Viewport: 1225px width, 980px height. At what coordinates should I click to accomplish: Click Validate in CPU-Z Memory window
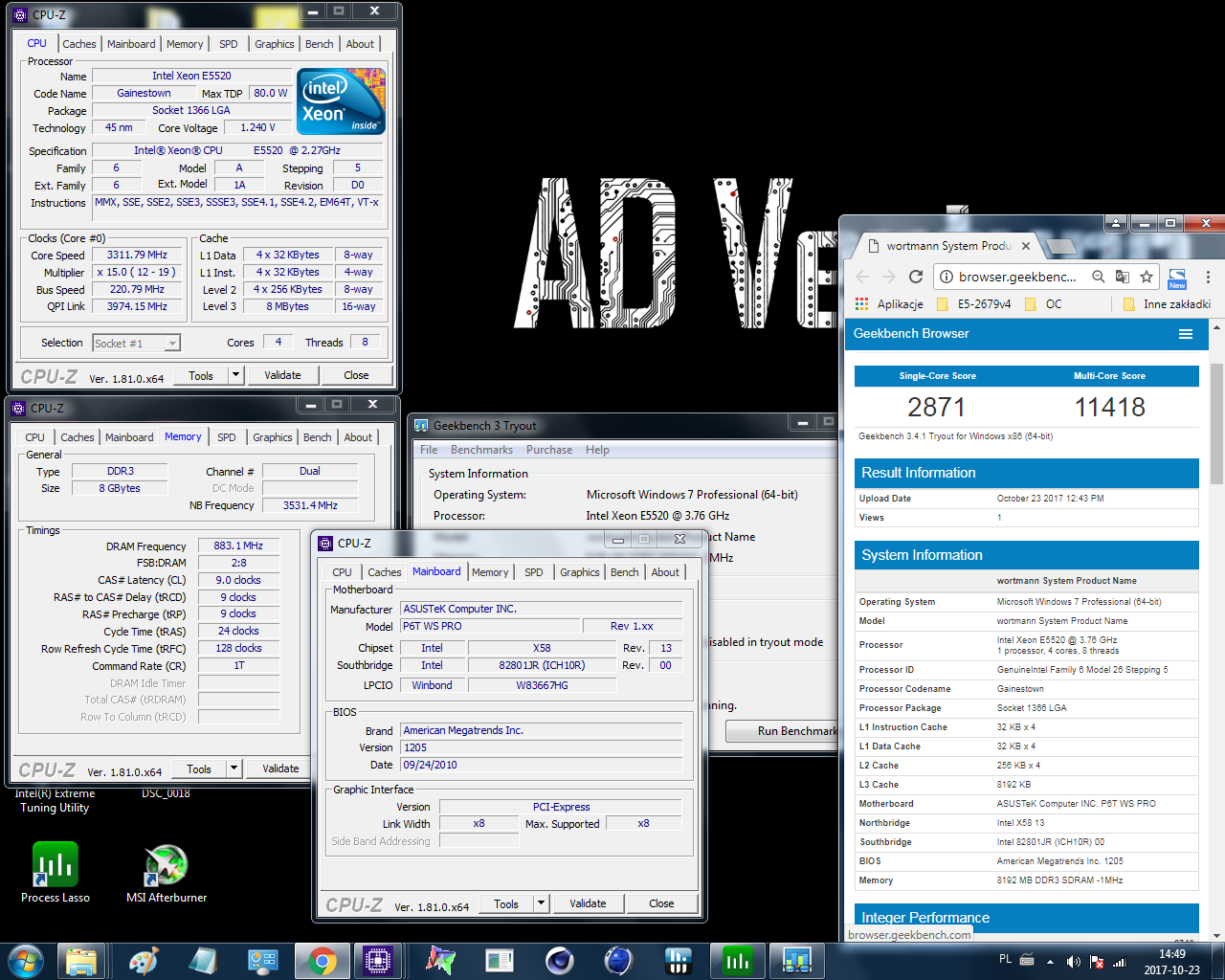pos(280,768)
